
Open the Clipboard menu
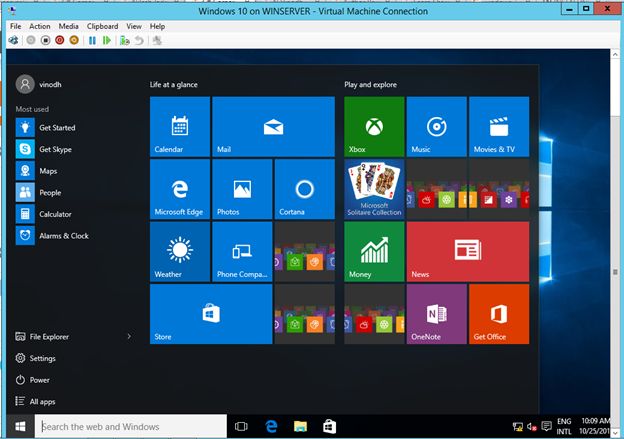coord(102,26)
